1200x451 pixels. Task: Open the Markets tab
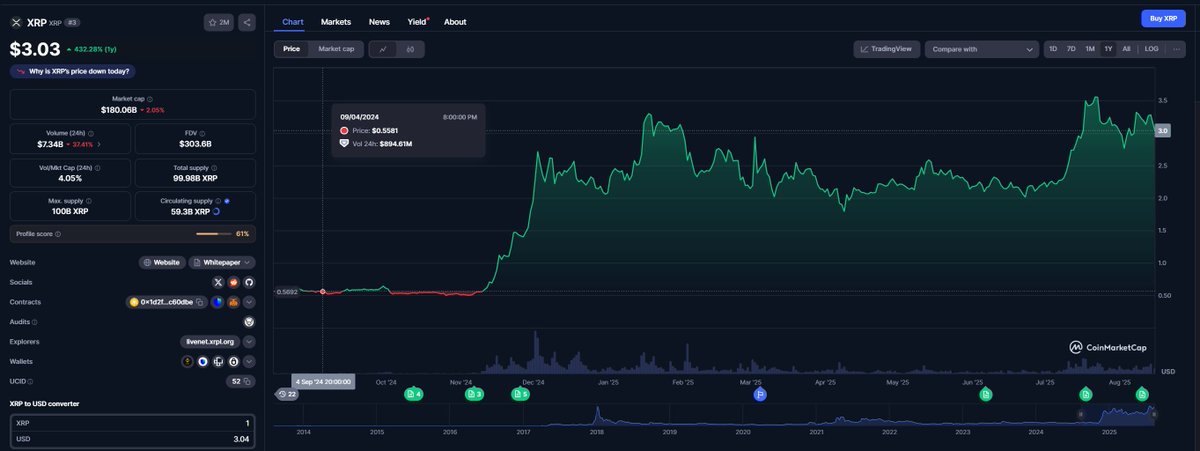click(336, 21)
